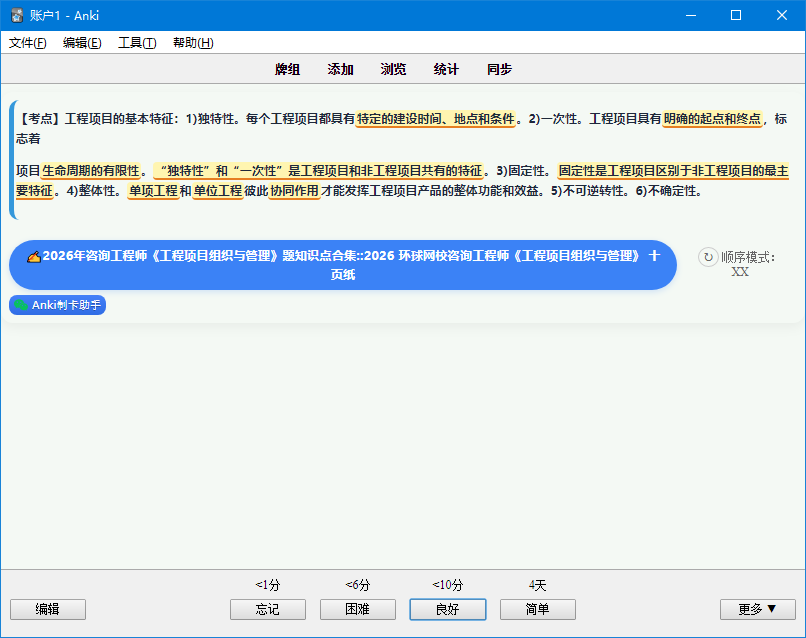Screen dimensions: 806x638
Task: Click the Anki app icon in title bar
Action: point(17,15)
